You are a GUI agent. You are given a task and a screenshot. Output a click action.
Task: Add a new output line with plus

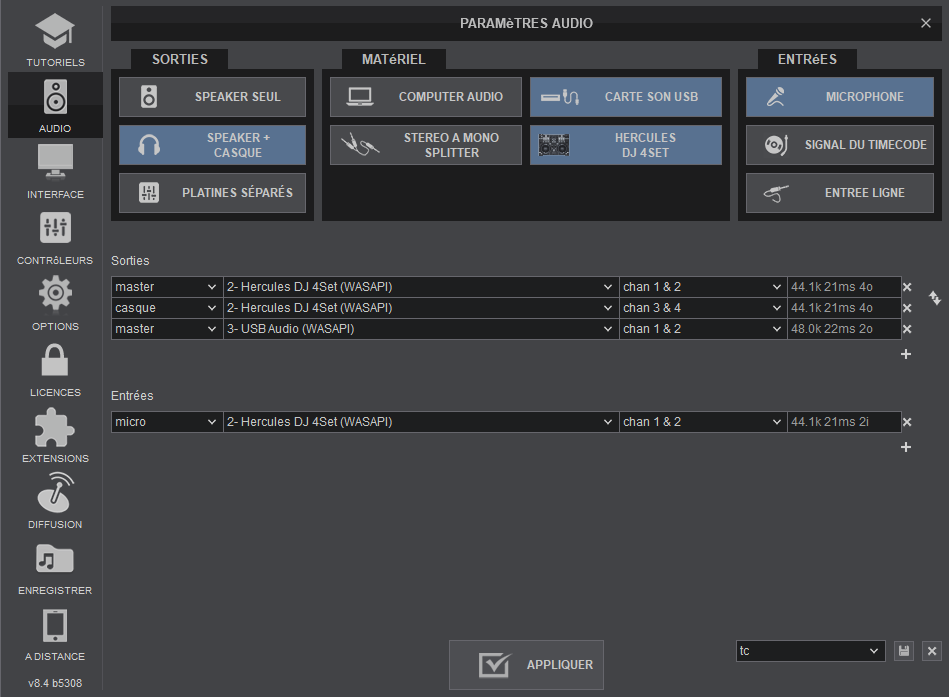(906, 354)
